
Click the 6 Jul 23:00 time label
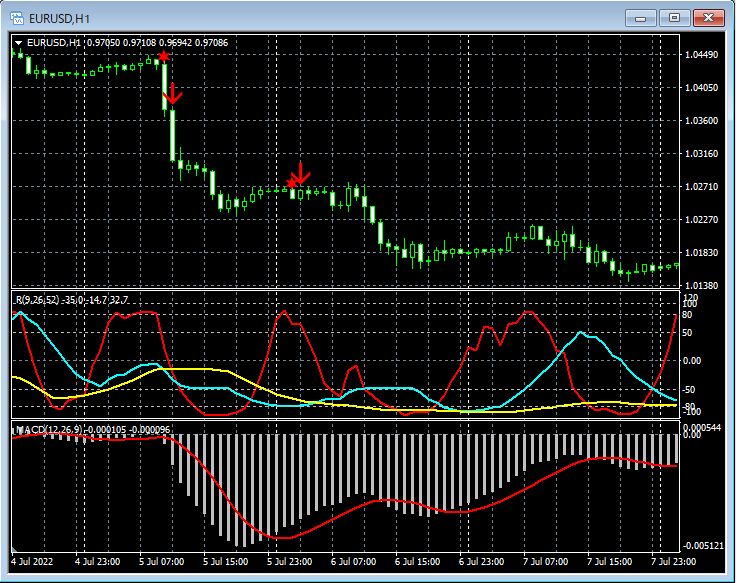click(x=481, y=561)
